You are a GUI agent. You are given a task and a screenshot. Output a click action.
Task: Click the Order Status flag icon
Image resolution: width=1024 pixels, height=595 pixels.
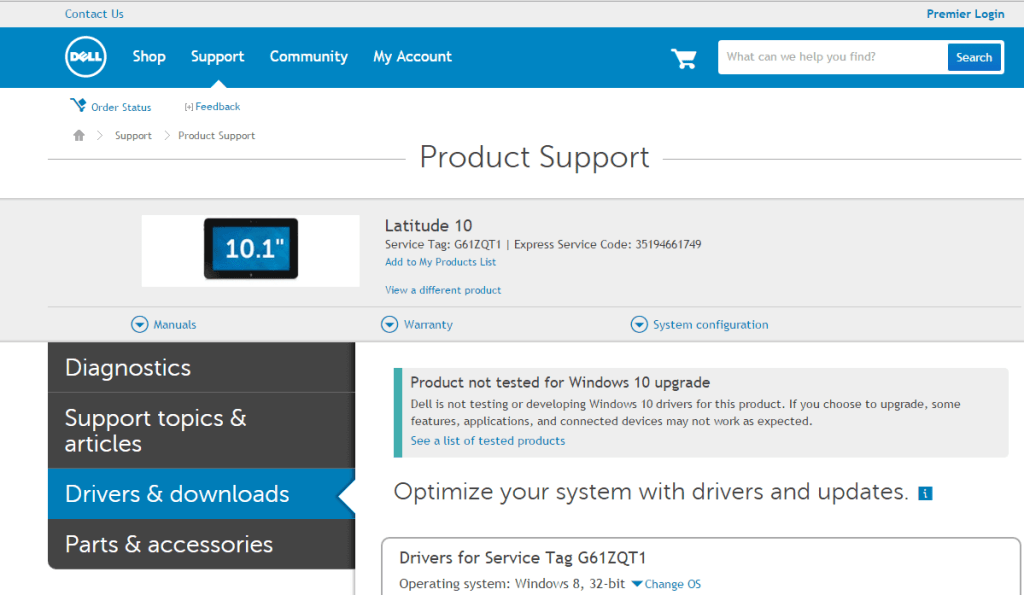pyautogui.click(x=77, y=105)
